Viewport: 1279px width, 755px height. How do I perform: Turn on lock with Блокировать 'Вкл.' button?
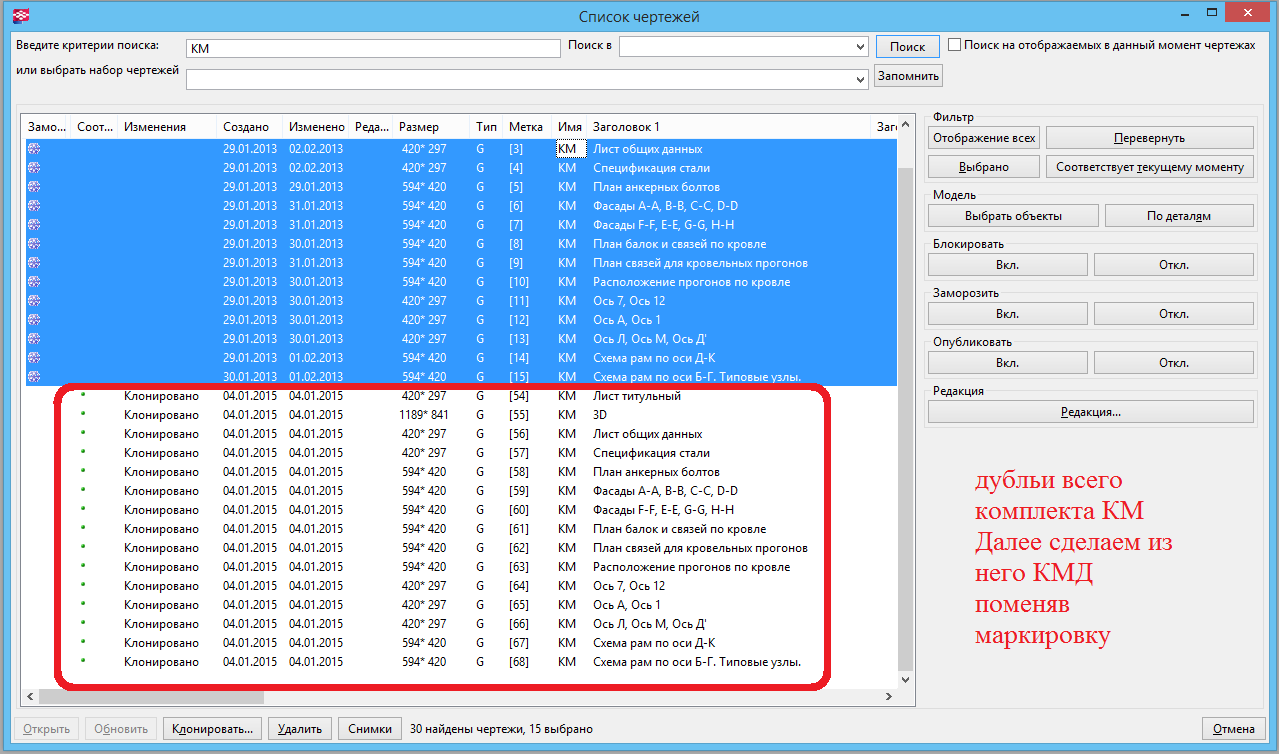1007,265
